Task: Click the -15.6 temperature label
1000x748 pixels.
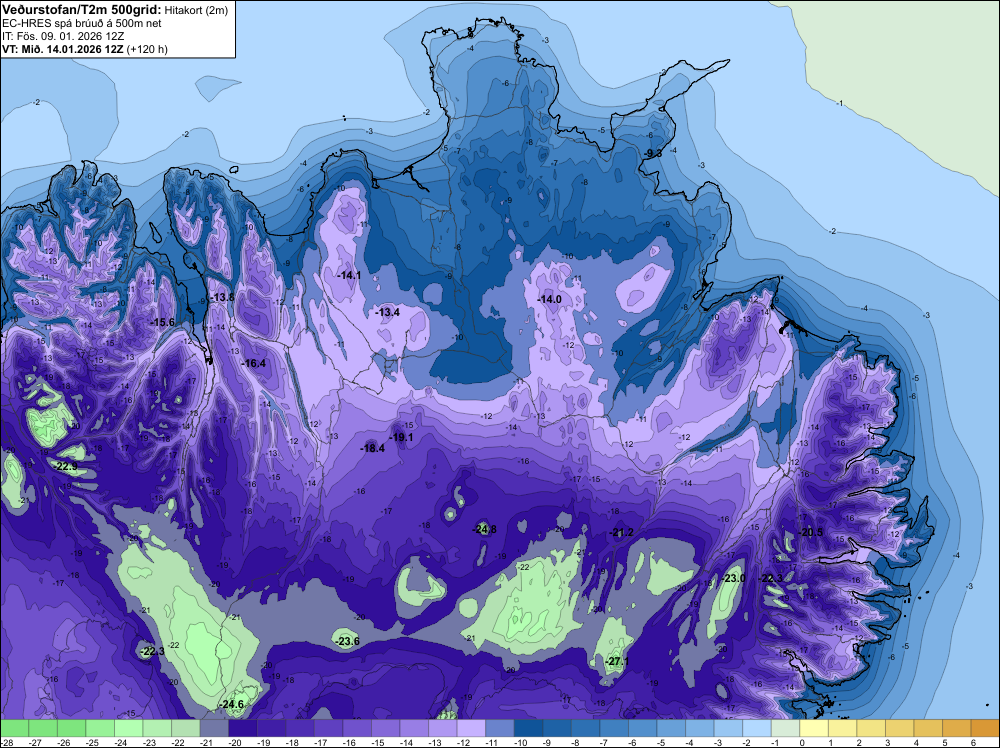Action: click(x=163, y=323)
